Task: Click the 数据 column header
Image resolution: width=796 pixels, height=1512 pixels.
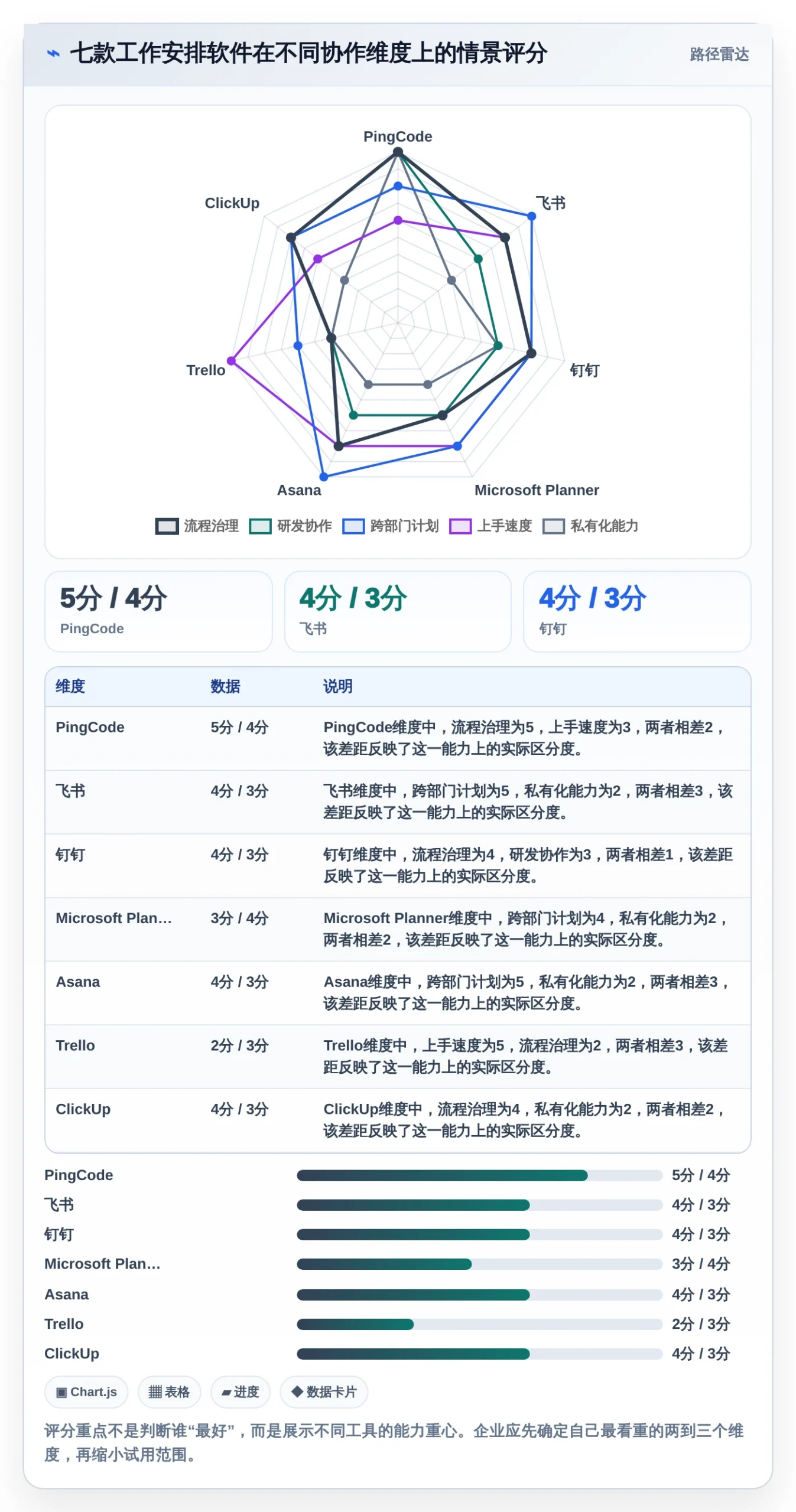Action: 225,686
